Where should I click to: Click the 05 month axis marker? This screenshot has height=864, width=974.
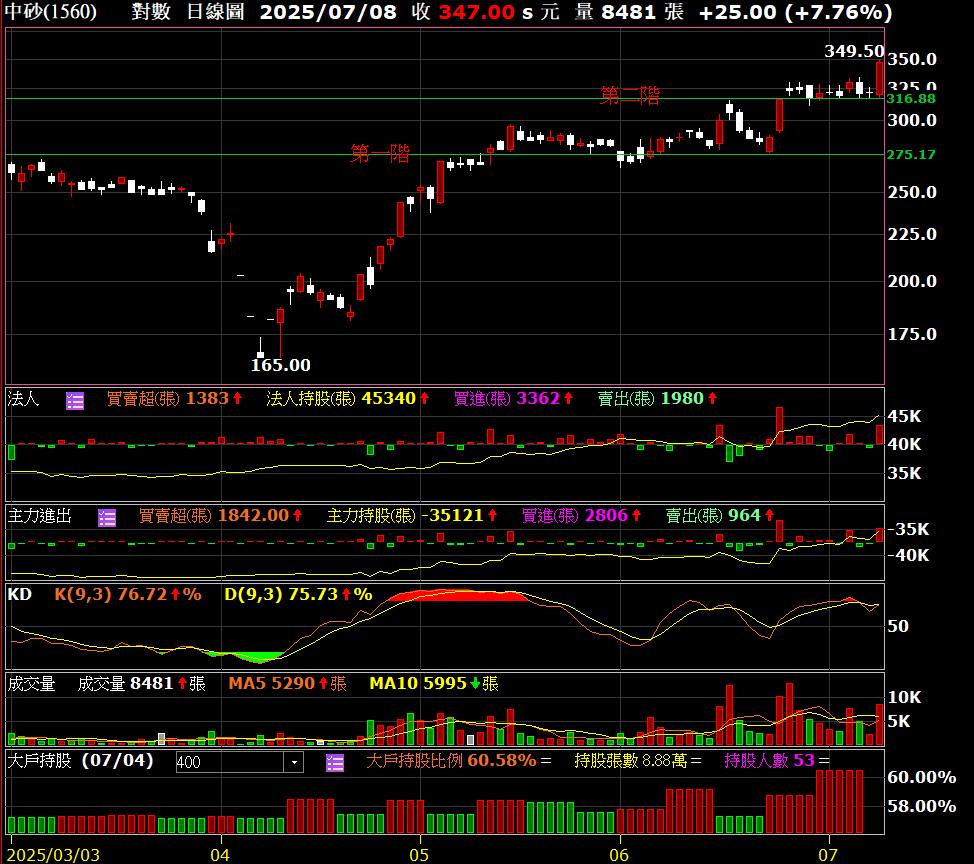click(x=419, y=855)
